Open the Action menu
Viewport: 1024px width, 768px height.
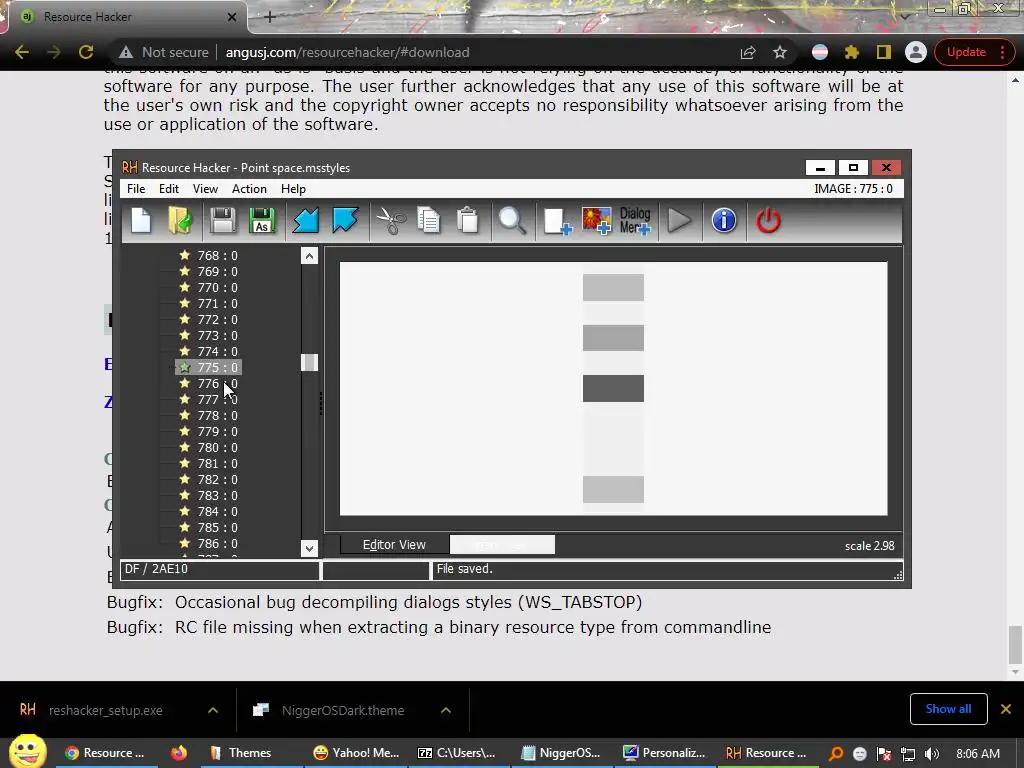tap(249, 189)
